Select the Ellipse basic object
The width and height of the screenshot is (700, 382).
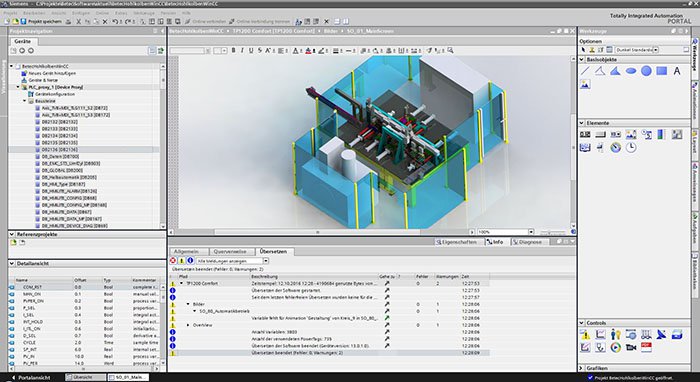click(x=631, y=71)
